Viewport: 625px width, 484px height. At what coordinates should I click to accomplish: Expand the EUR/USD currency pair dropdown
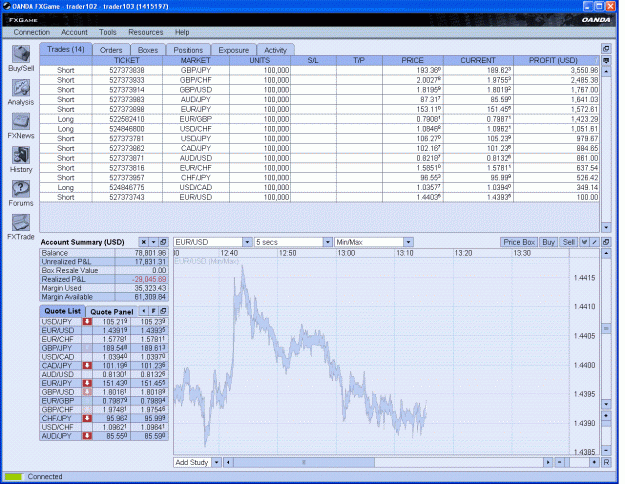[247, 242]
